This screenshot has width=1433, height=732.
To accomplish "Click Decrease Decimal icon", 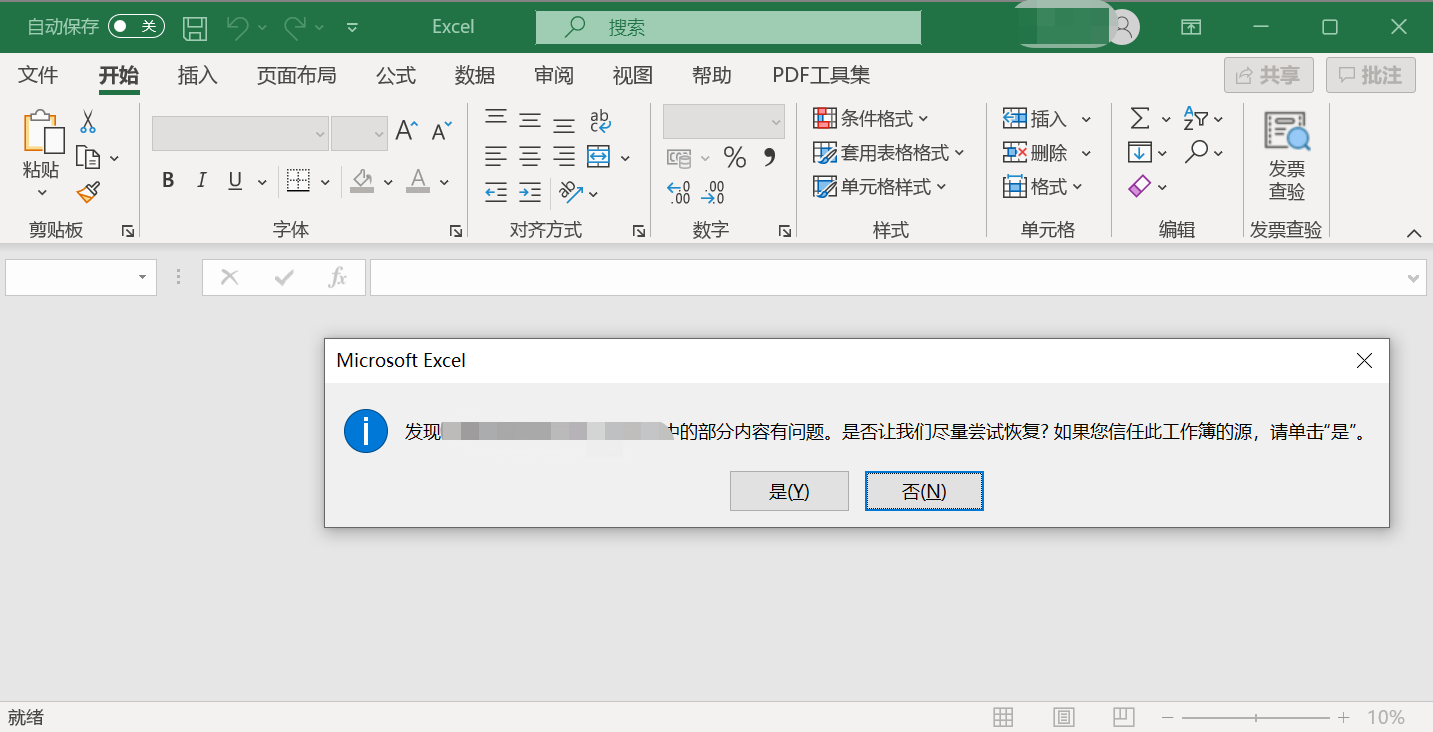I will point(713,192).
